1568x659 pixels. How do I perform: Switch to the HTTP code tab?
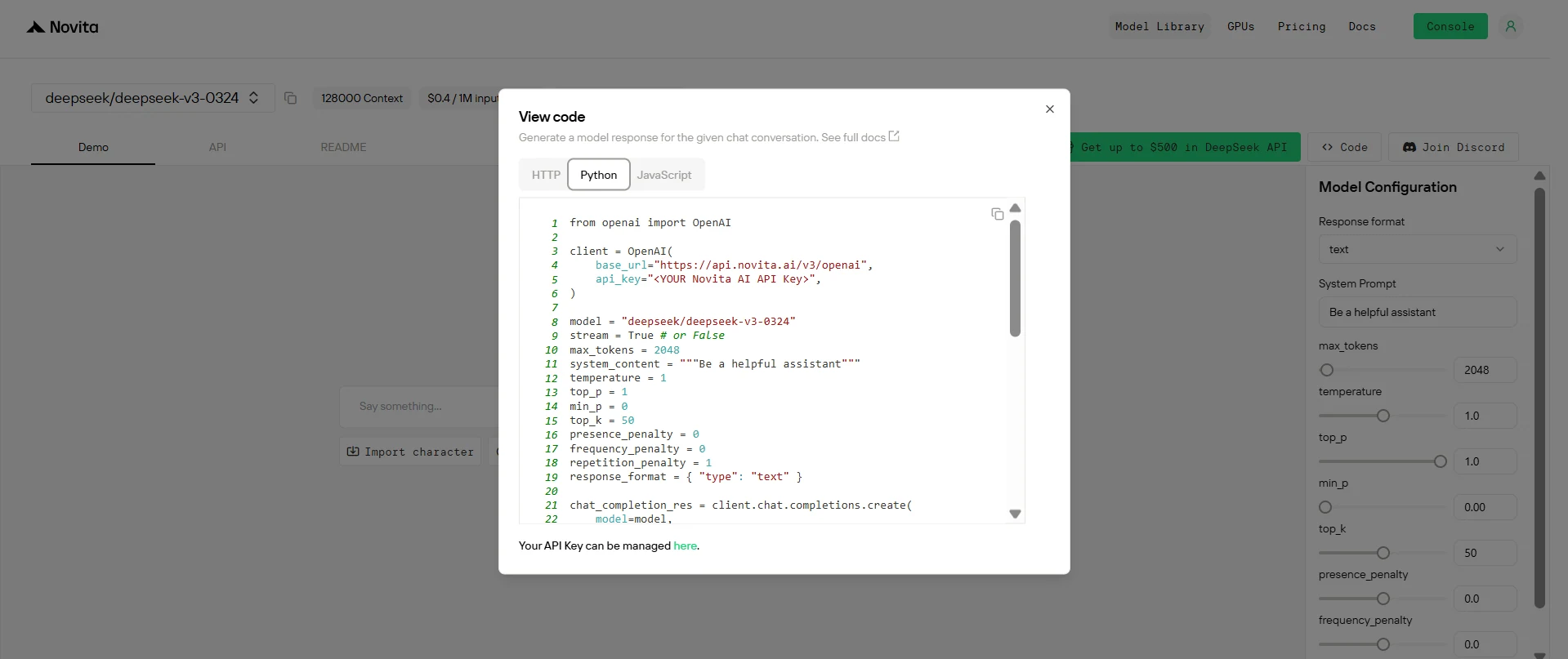[546, 175]
